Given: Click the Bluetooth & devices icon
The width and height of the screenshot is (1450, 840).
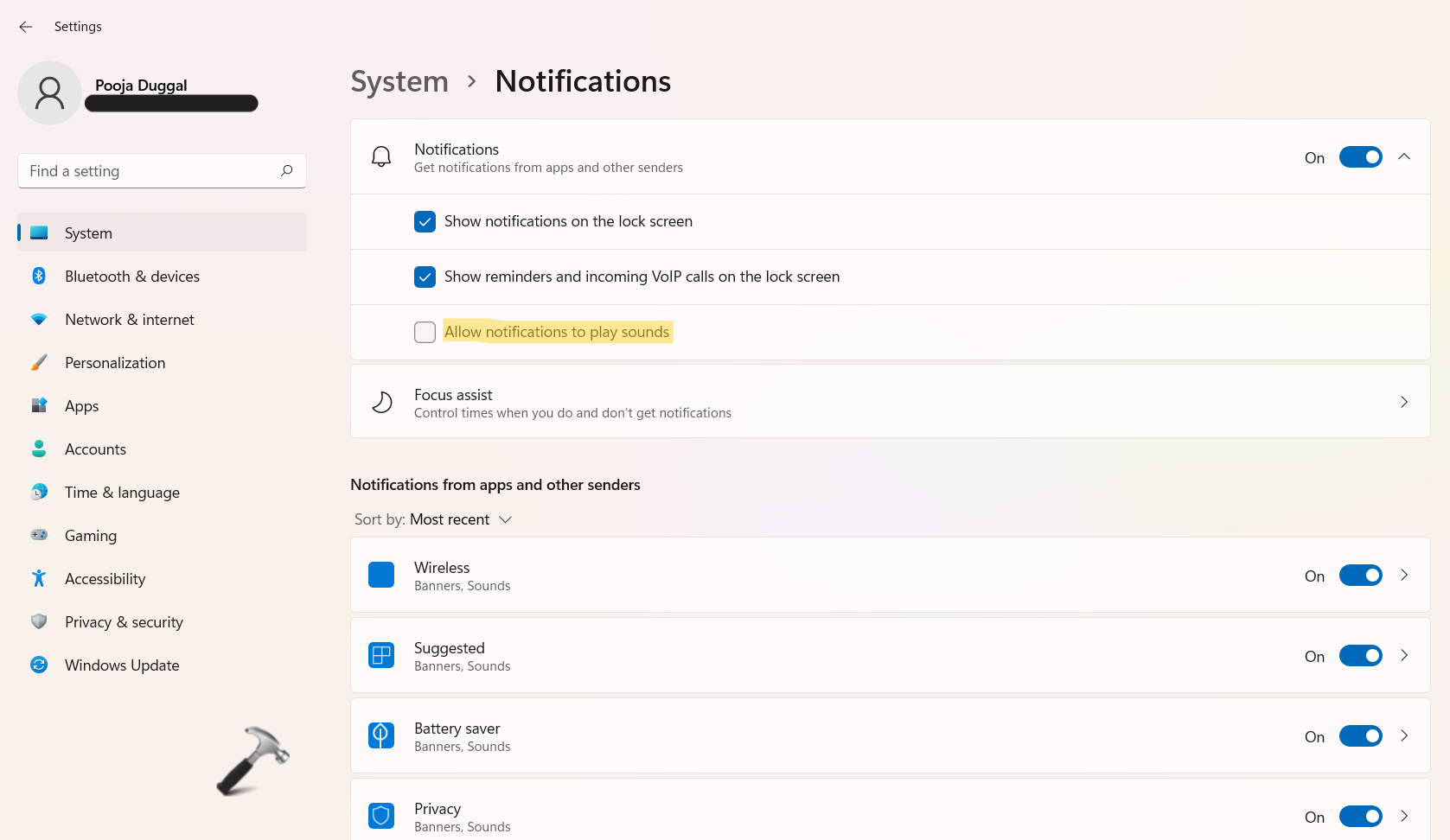Looking at the screenshot, I should point(39,277).
